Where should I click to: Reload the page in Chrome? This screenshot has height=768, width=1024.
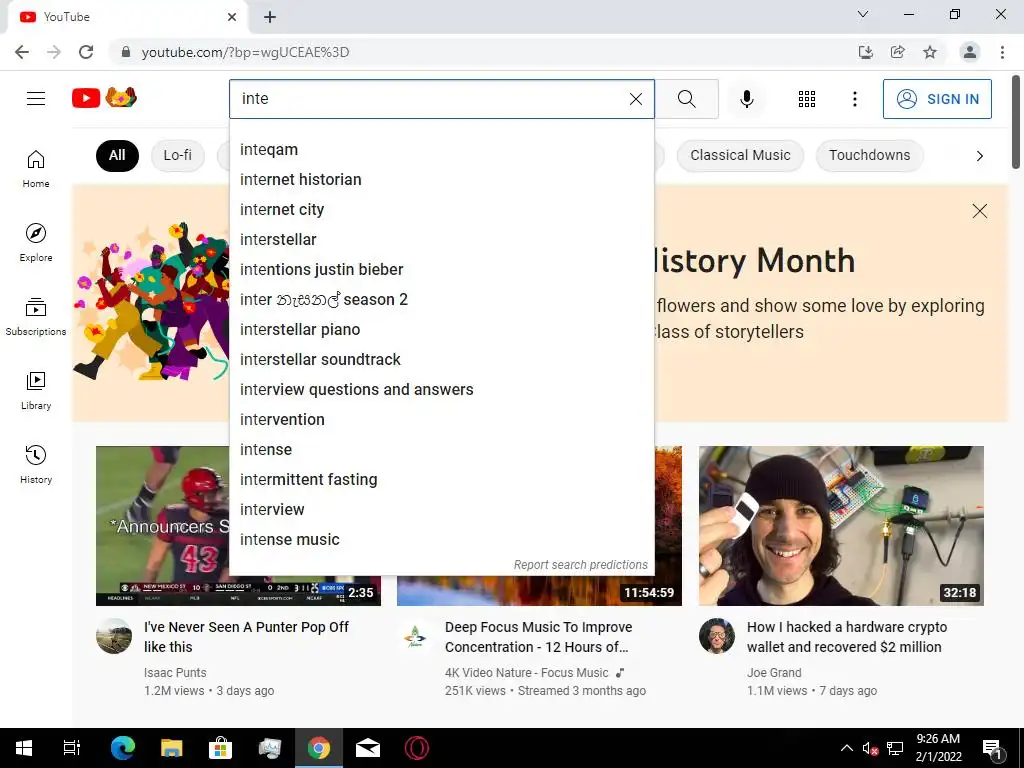tap(86, 52)
